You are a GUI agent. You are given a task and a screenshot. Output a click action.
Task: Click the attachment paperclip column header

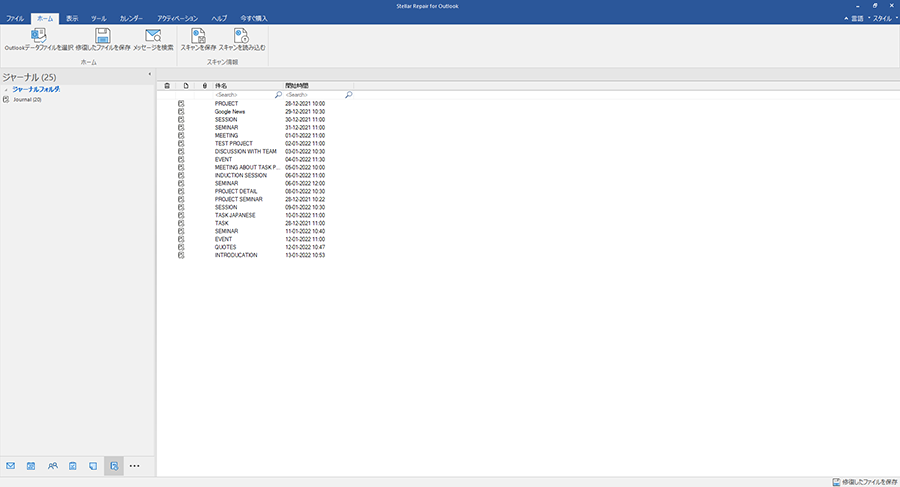click(204, 86)
